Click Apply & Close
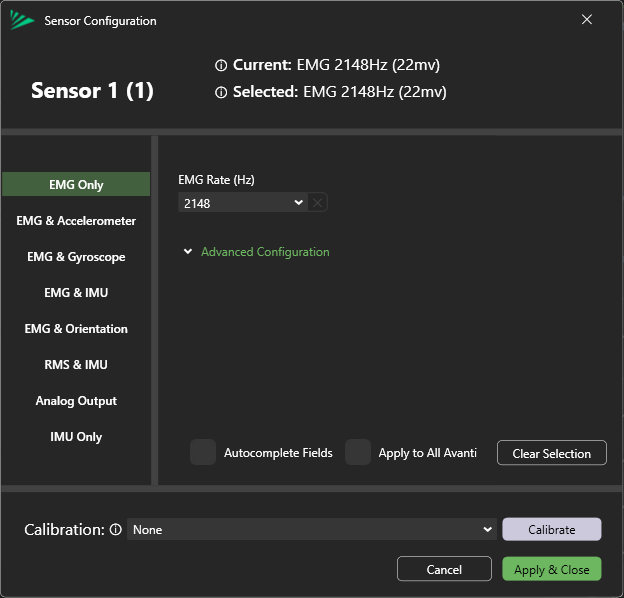 [551, 569]
